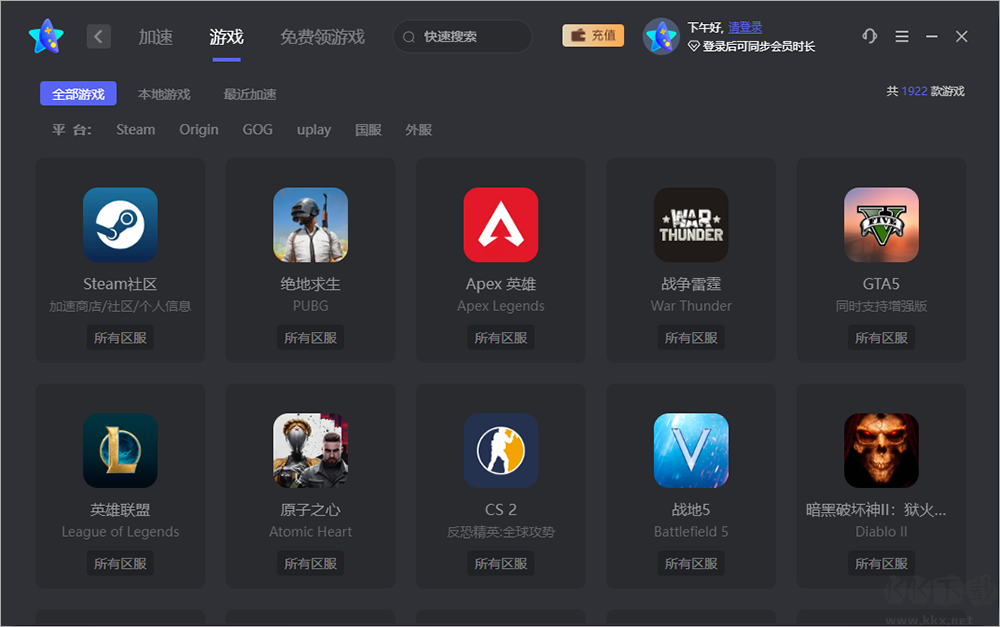Click the Apex Legends subtitle
The image size is (1000, 627).
pos(501,306)
